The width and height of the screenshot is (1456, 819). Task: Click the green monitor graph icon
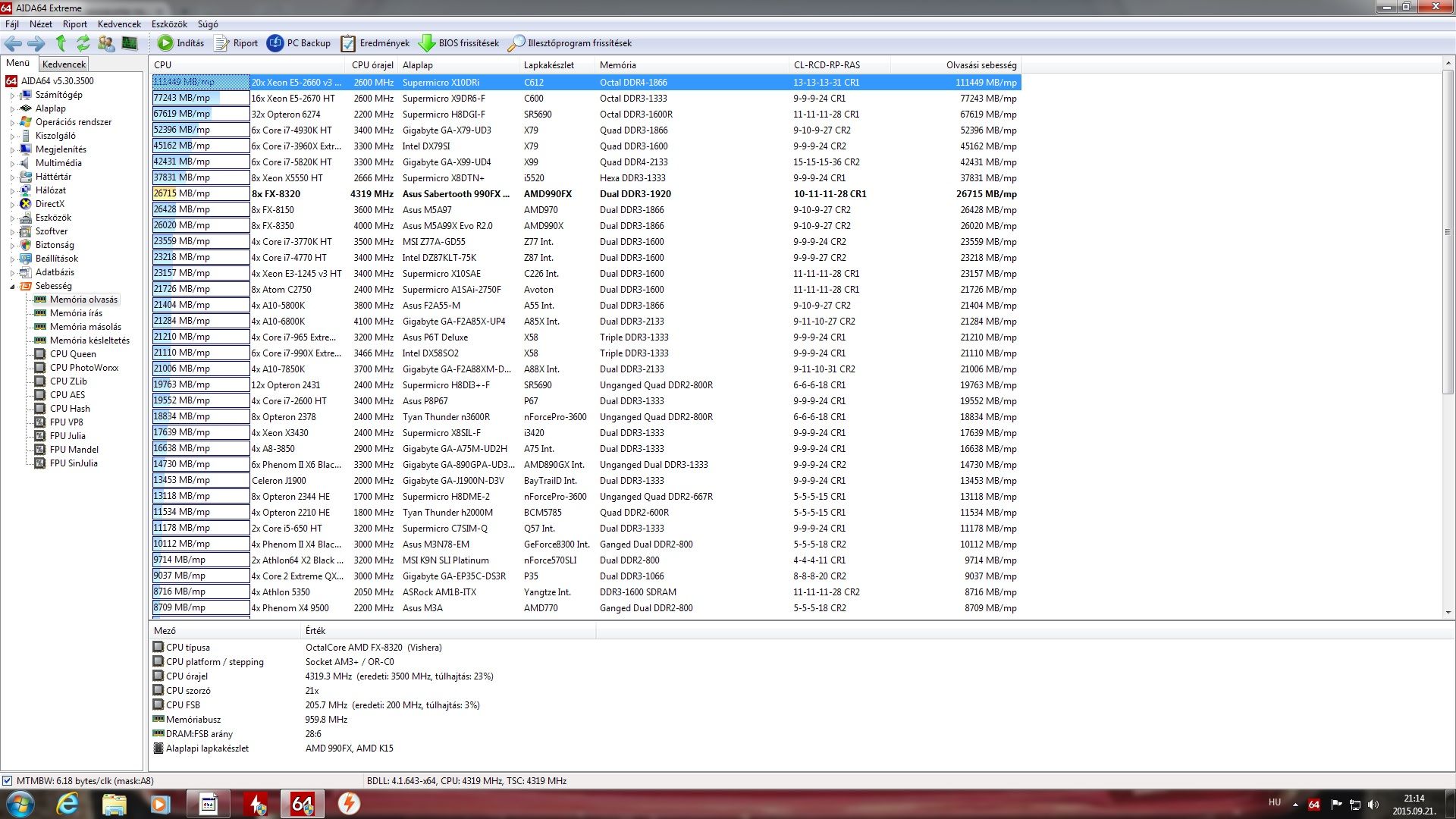click(x=130, y=43)
